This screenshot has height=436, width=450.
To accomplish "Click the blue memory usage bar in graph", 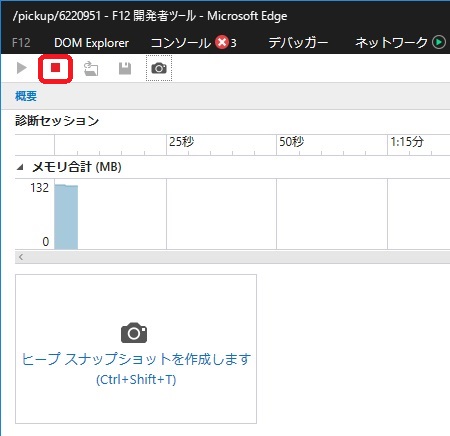I will click(66, 217).
